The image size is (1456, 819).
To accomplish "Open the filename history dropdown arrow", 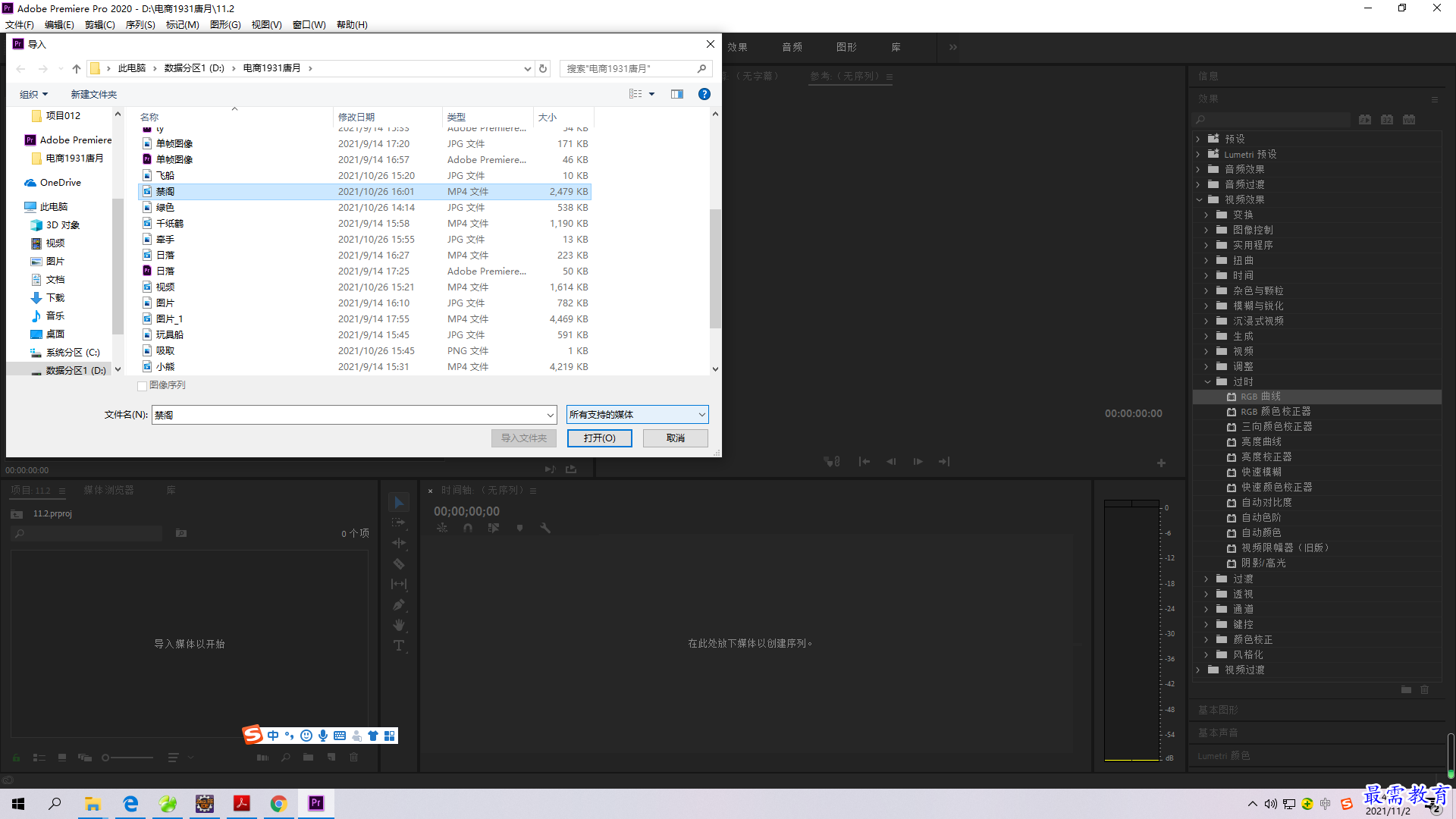I will (551, 415).
